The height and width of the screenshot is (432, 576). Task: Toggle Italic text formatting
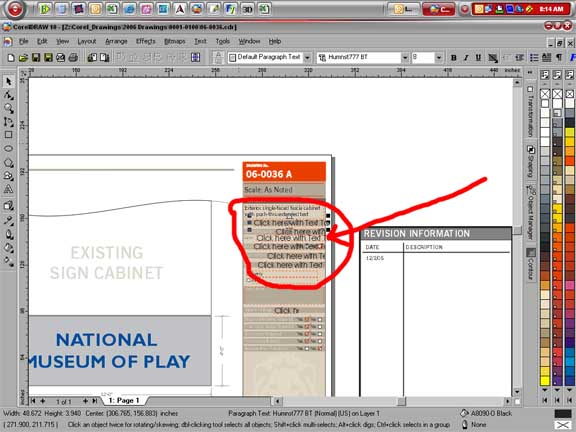(466, 58)
